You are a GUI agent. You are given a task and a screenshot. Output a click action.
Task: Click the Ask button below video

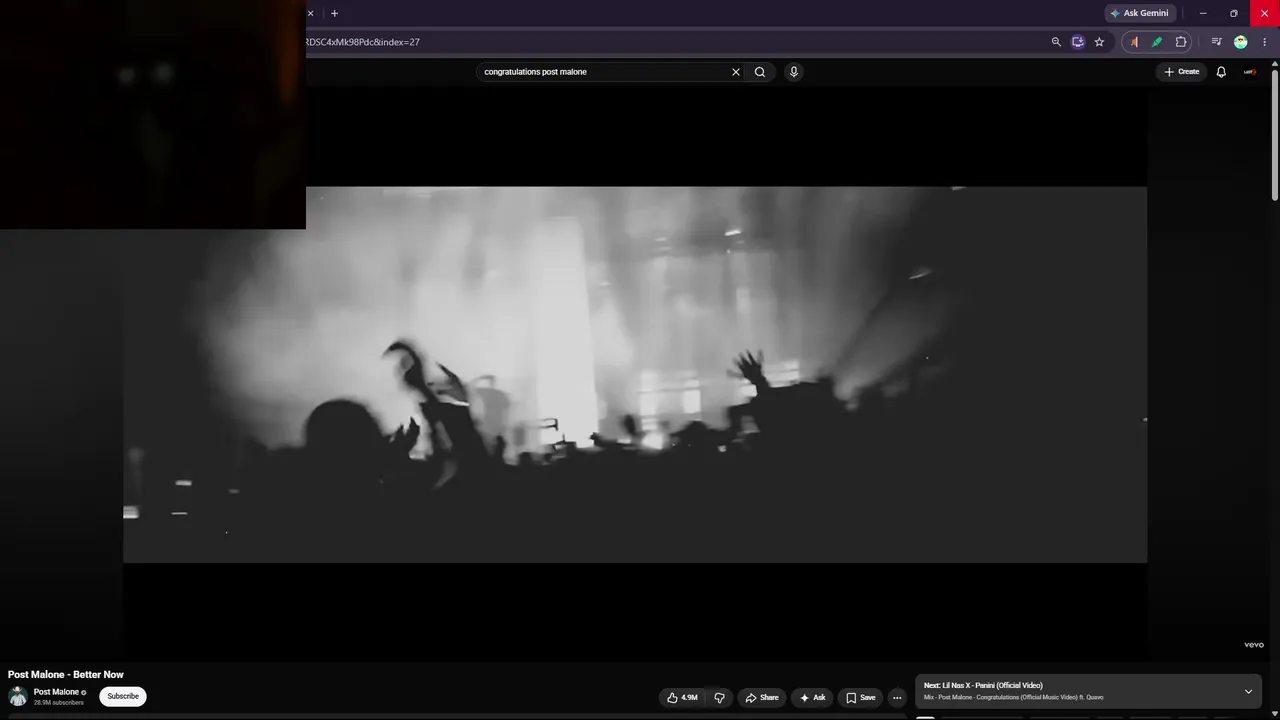(x=812, y=698)
